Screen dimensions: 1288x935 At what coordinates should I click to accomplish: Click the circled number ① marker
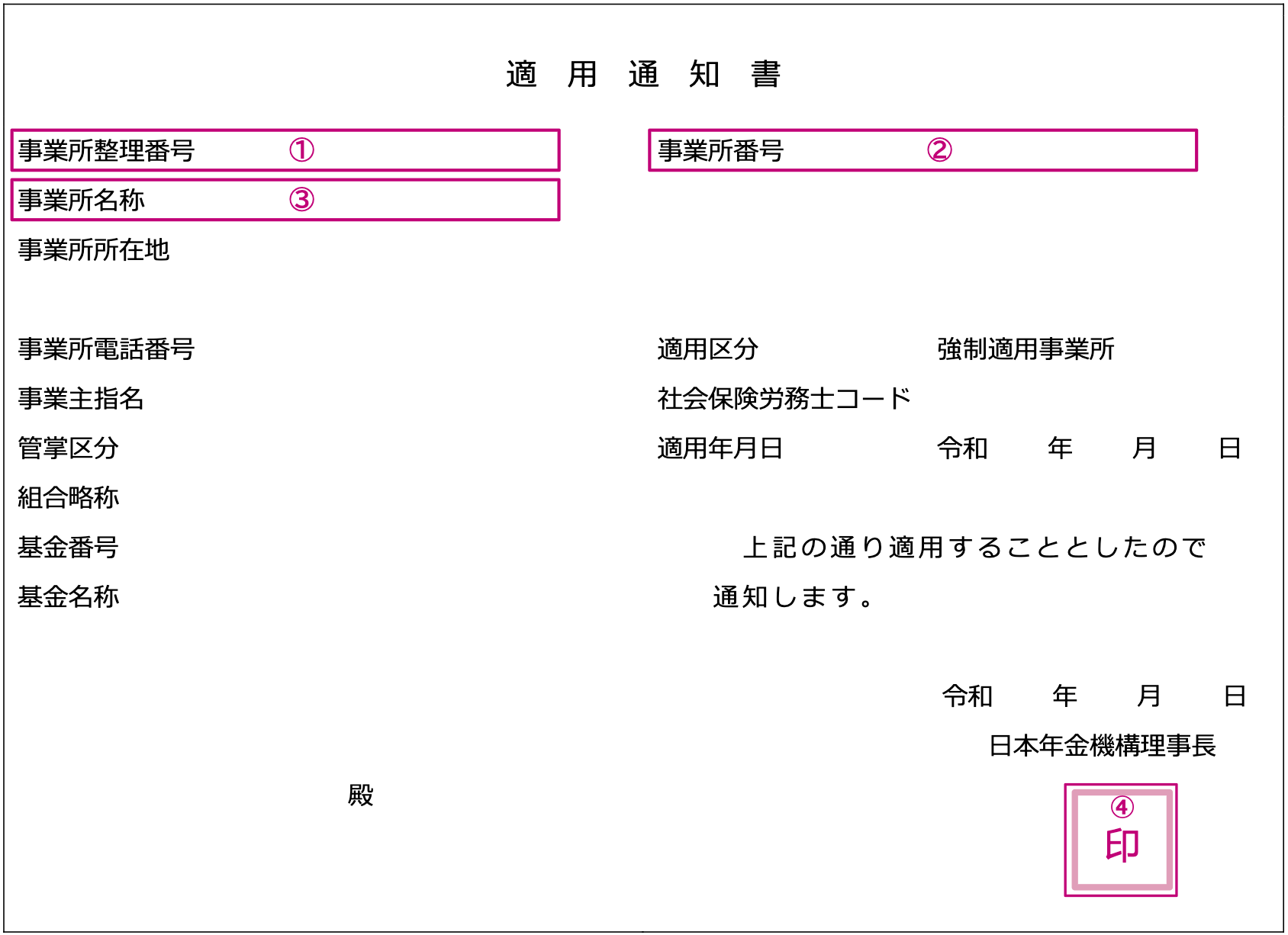(x=301, y=149)
